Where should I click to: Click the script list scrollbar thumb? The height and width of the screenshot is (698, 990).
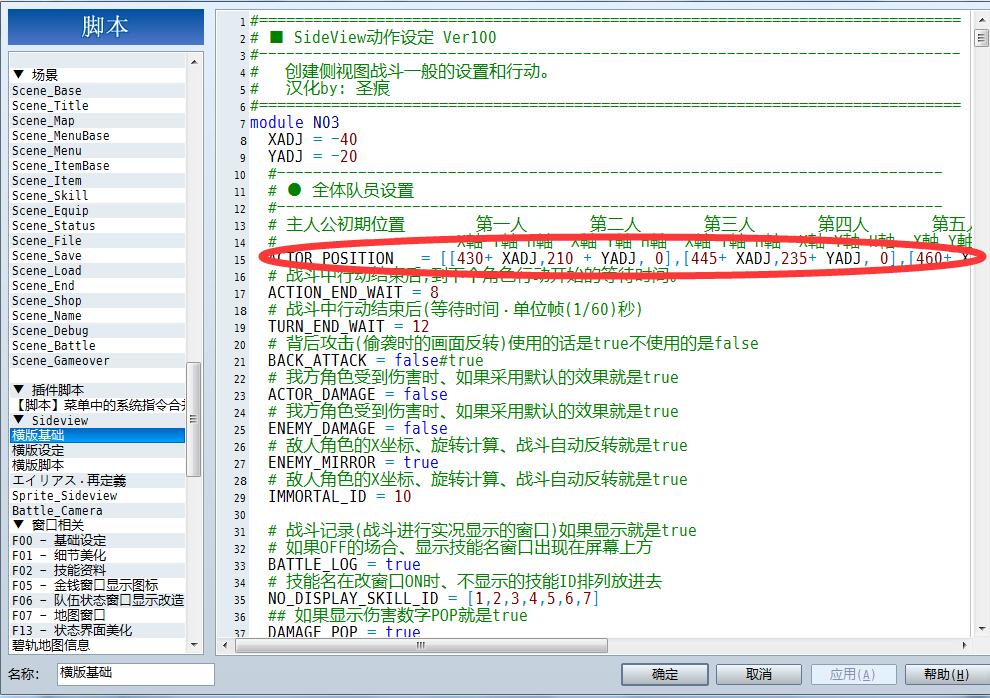194,419
